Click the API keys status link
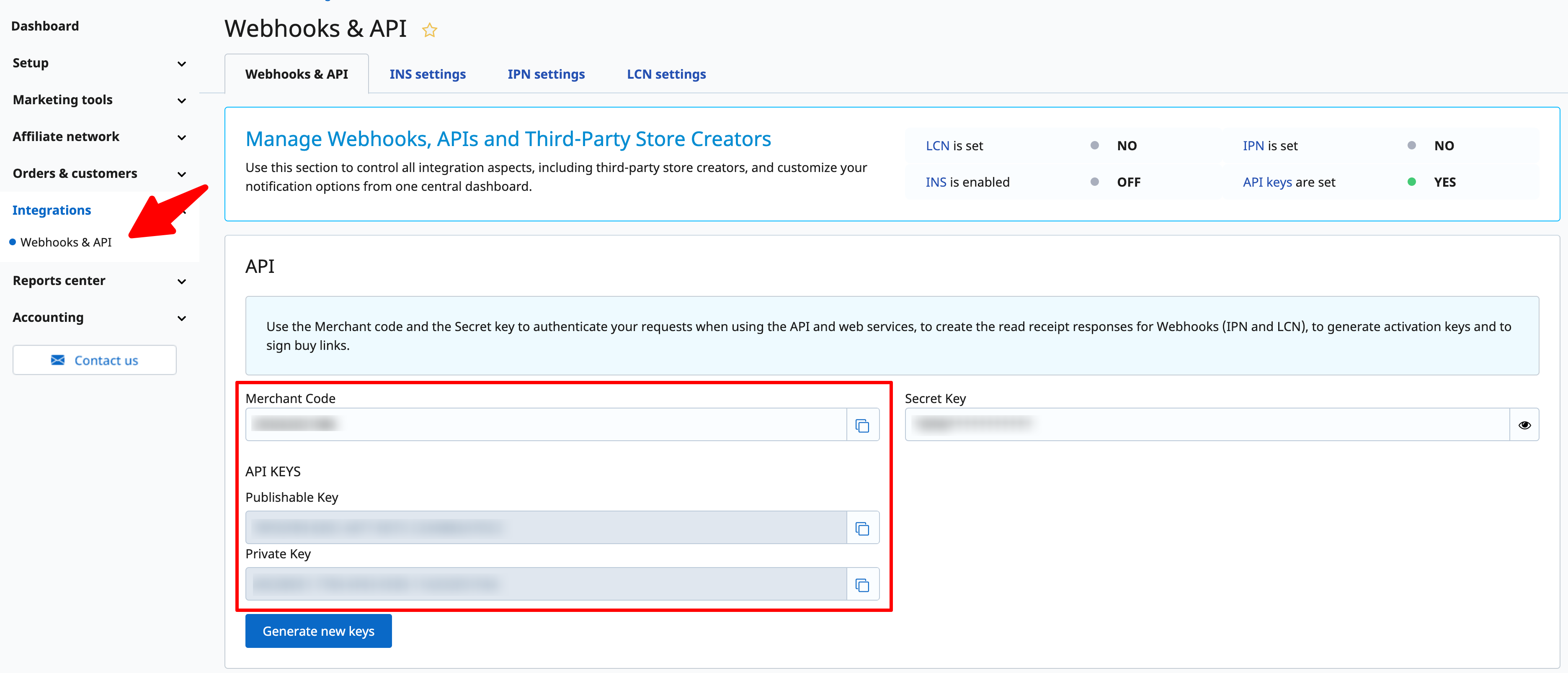This screenshot has width=1568, height=673. (1267, 182)
